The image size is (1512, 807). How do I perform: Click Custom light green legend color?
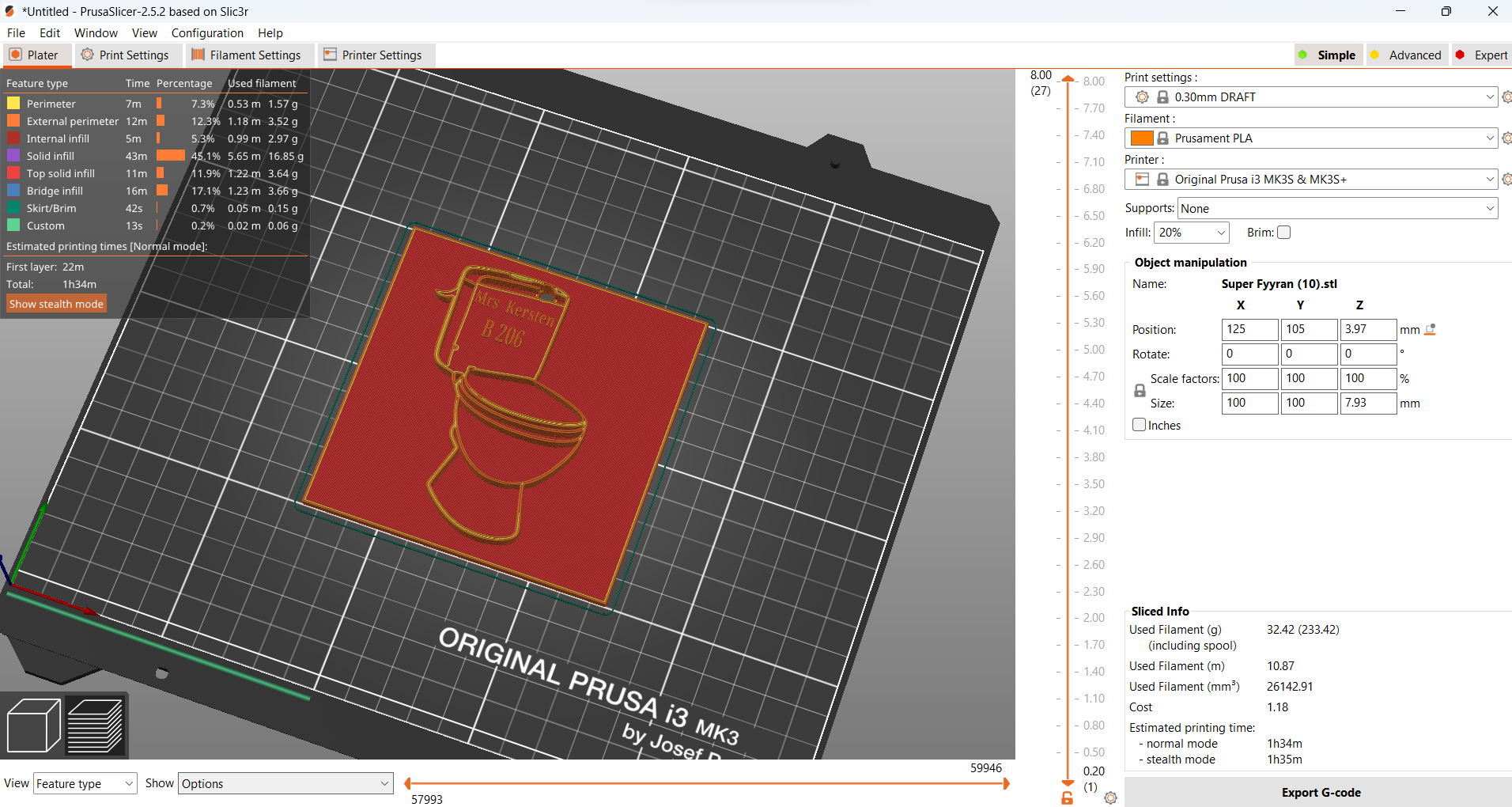[13, 225]
